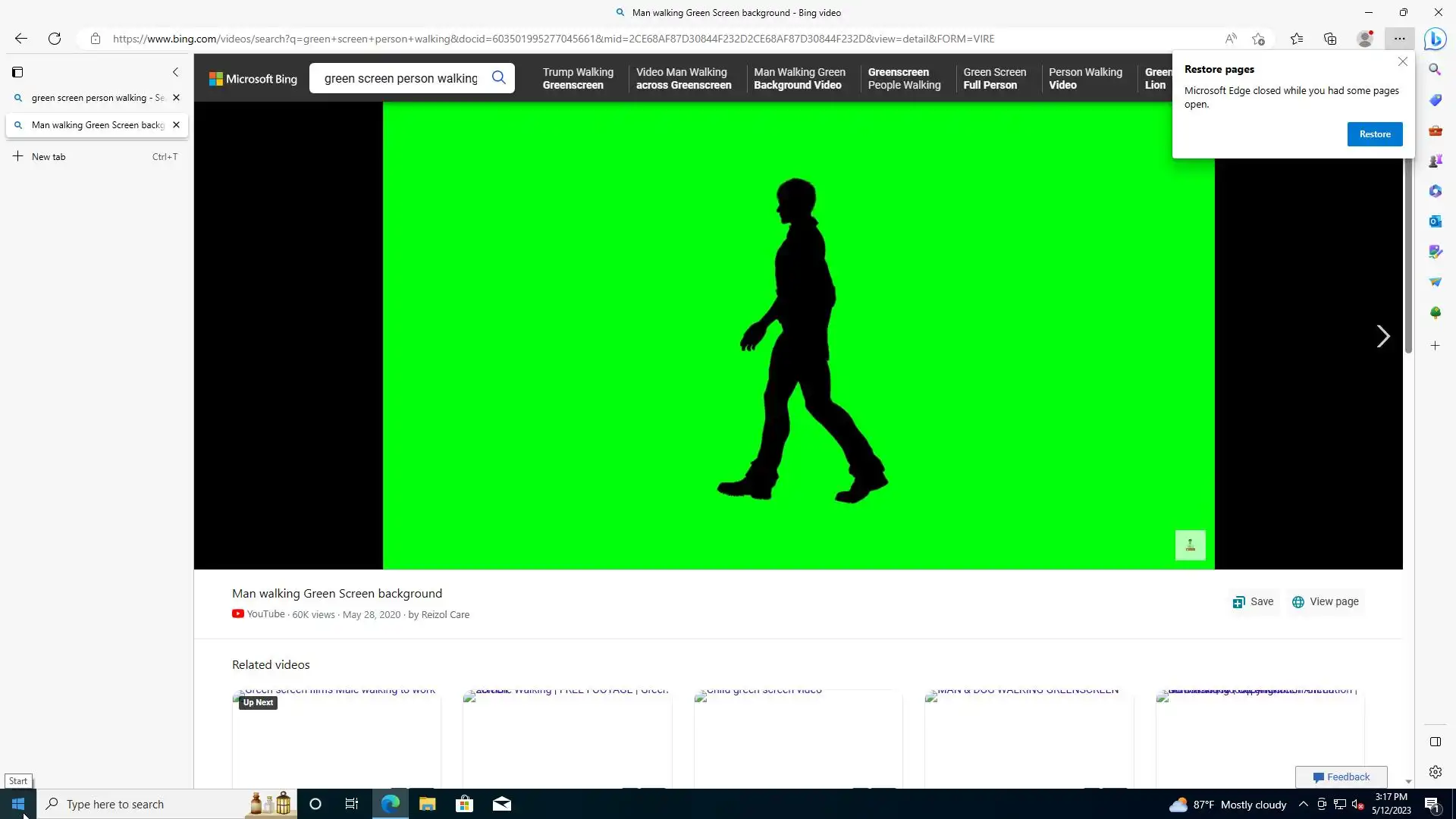
Task: Show hidden system tray icons
Action: pos(1303,804)
